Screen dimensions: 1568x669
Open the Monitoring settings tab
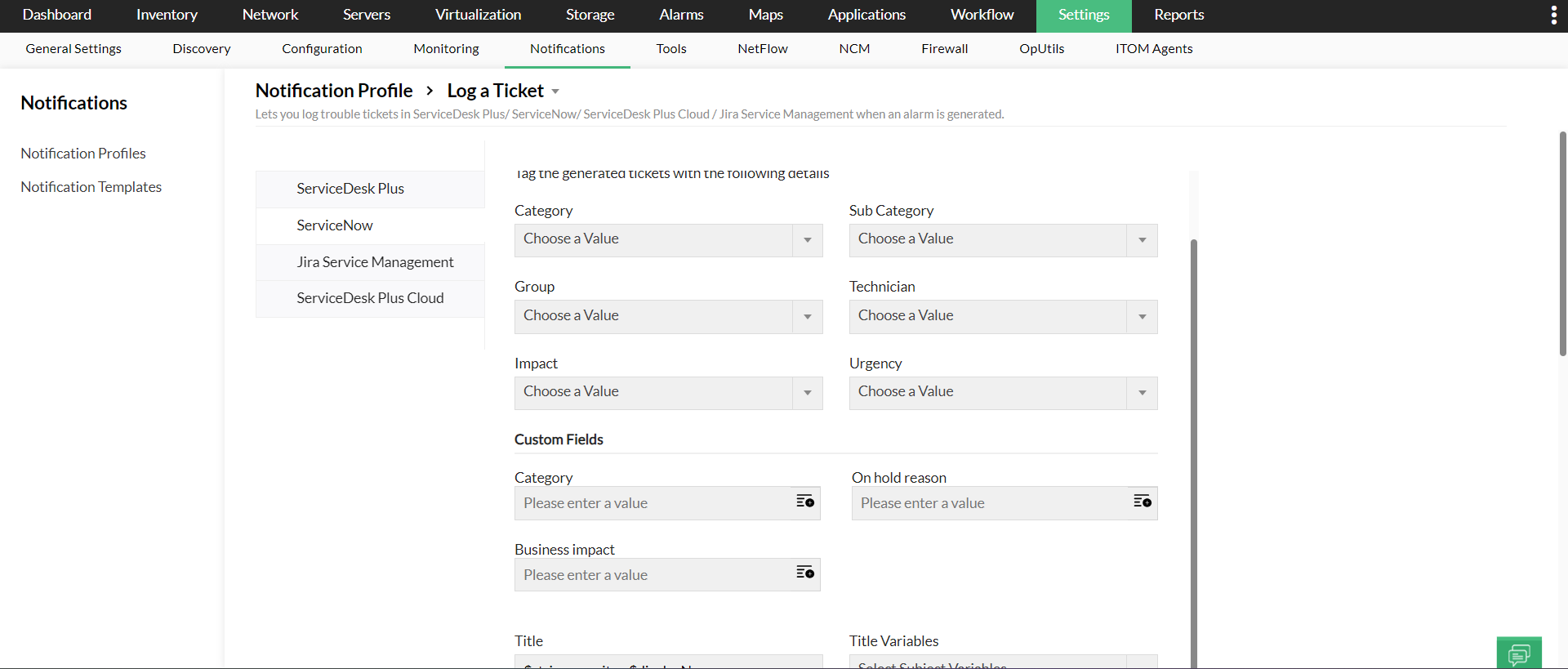446,49
